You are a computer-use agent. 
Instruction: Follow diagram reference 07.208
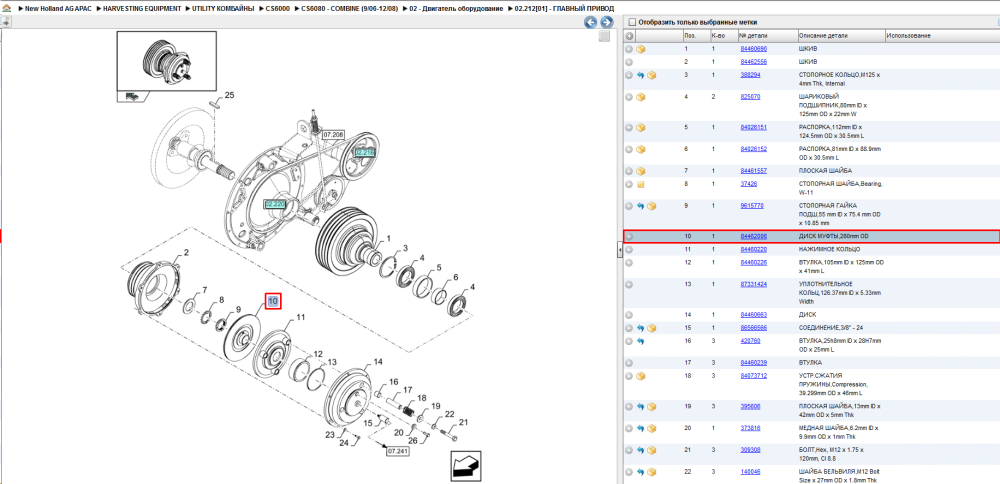[333, 135]
